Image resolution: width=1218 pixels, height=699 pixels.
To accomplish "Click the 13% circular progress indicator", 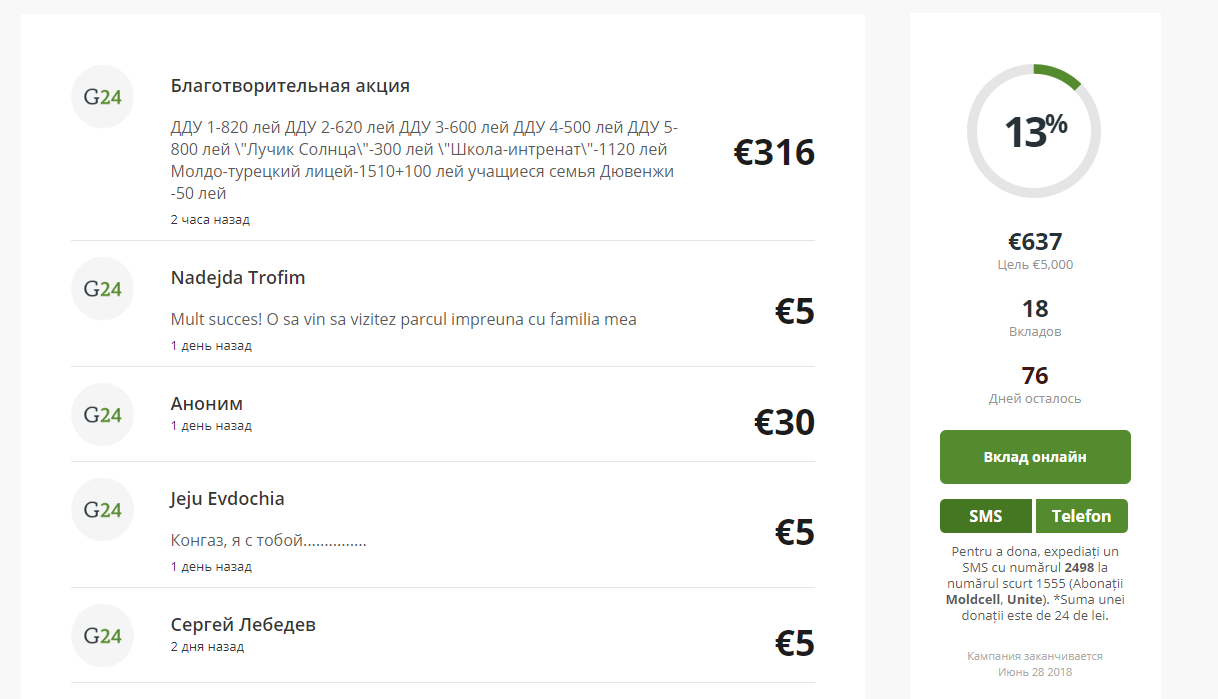I will [1034, 131].
